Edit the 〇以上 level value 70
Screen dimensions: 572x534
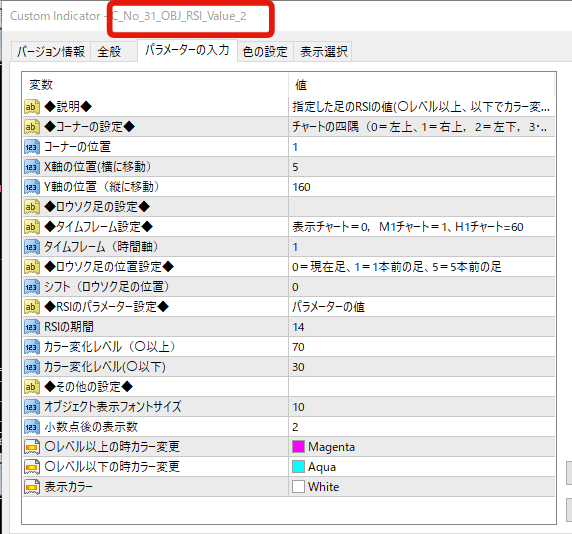422,347
